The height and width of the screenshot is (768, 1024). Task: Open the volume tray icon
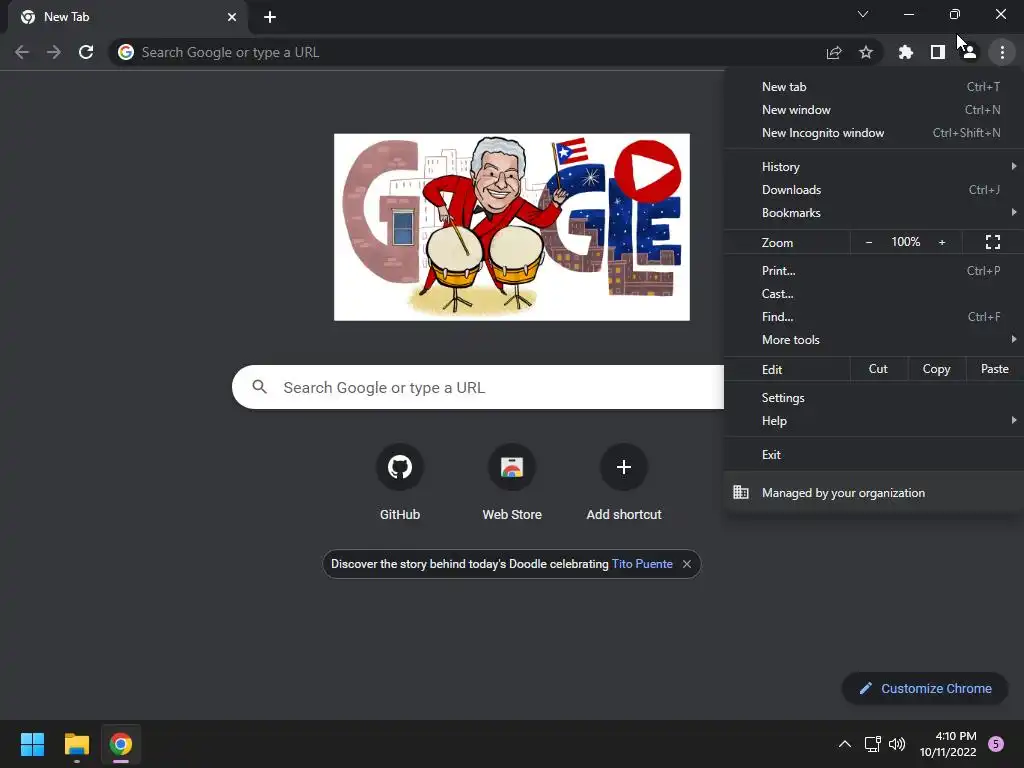pyautogui.click(x=897, y=744)
